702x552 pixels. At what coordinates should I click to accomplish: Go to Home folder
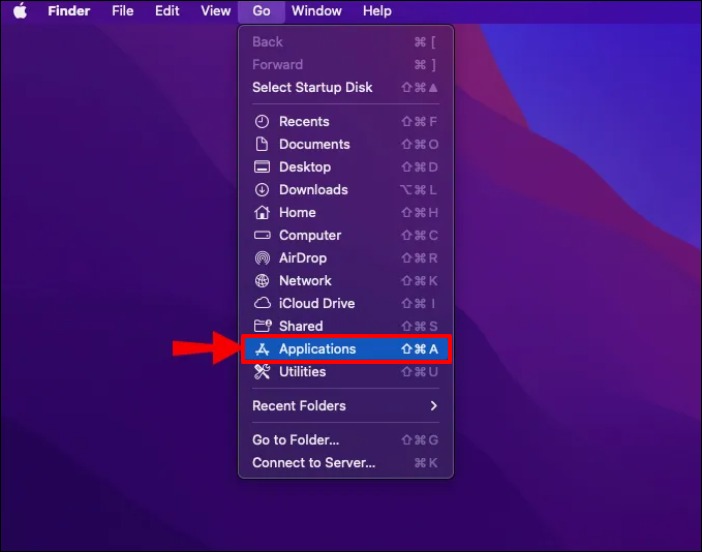(346, 212)
